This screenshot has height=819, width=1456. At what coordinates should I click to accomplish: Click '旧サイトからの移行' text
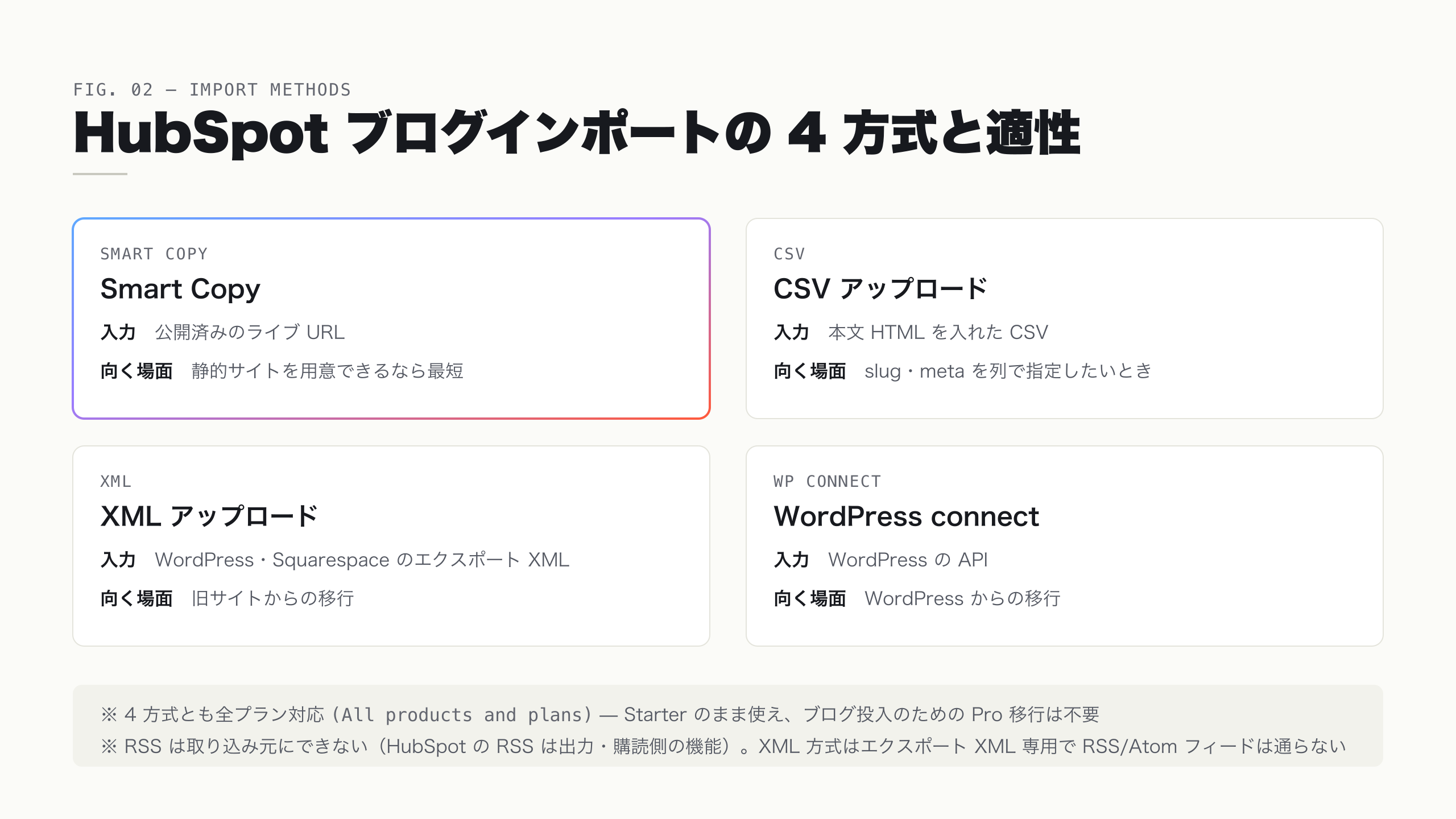tap(272, 598)
